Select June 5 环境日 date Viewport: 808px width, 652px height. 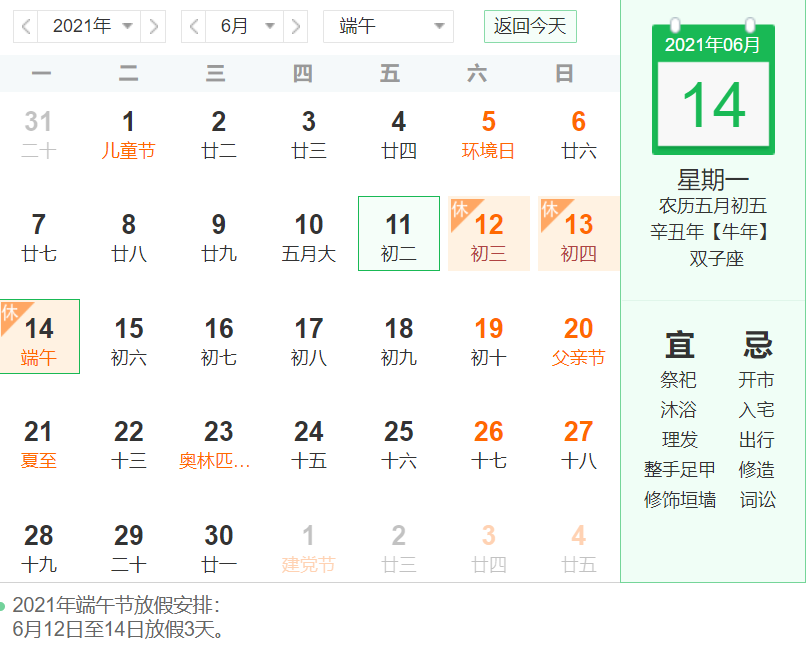click(488, 134)
